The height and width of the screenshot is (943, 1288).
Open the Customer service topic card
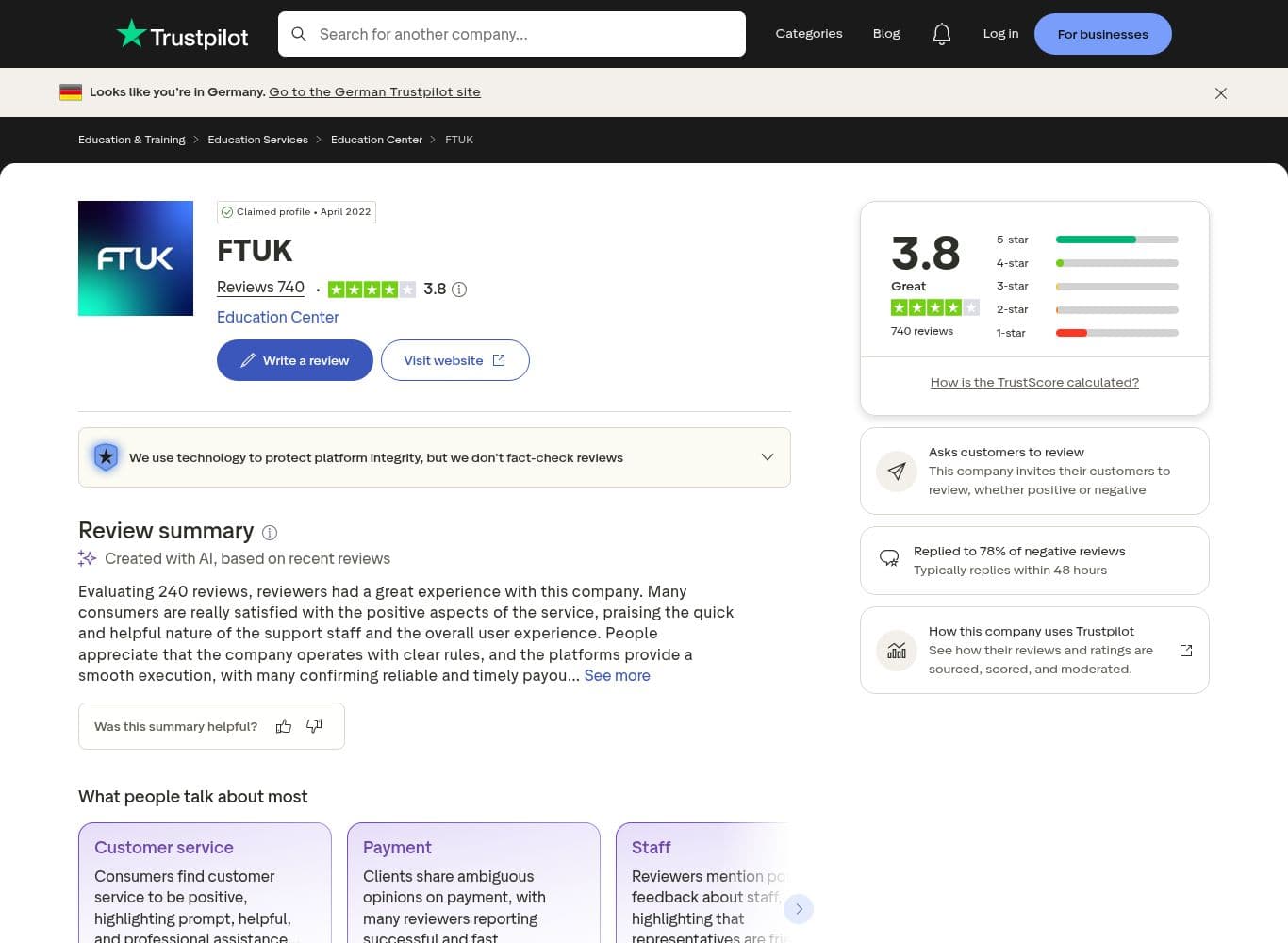click(205, 883)
